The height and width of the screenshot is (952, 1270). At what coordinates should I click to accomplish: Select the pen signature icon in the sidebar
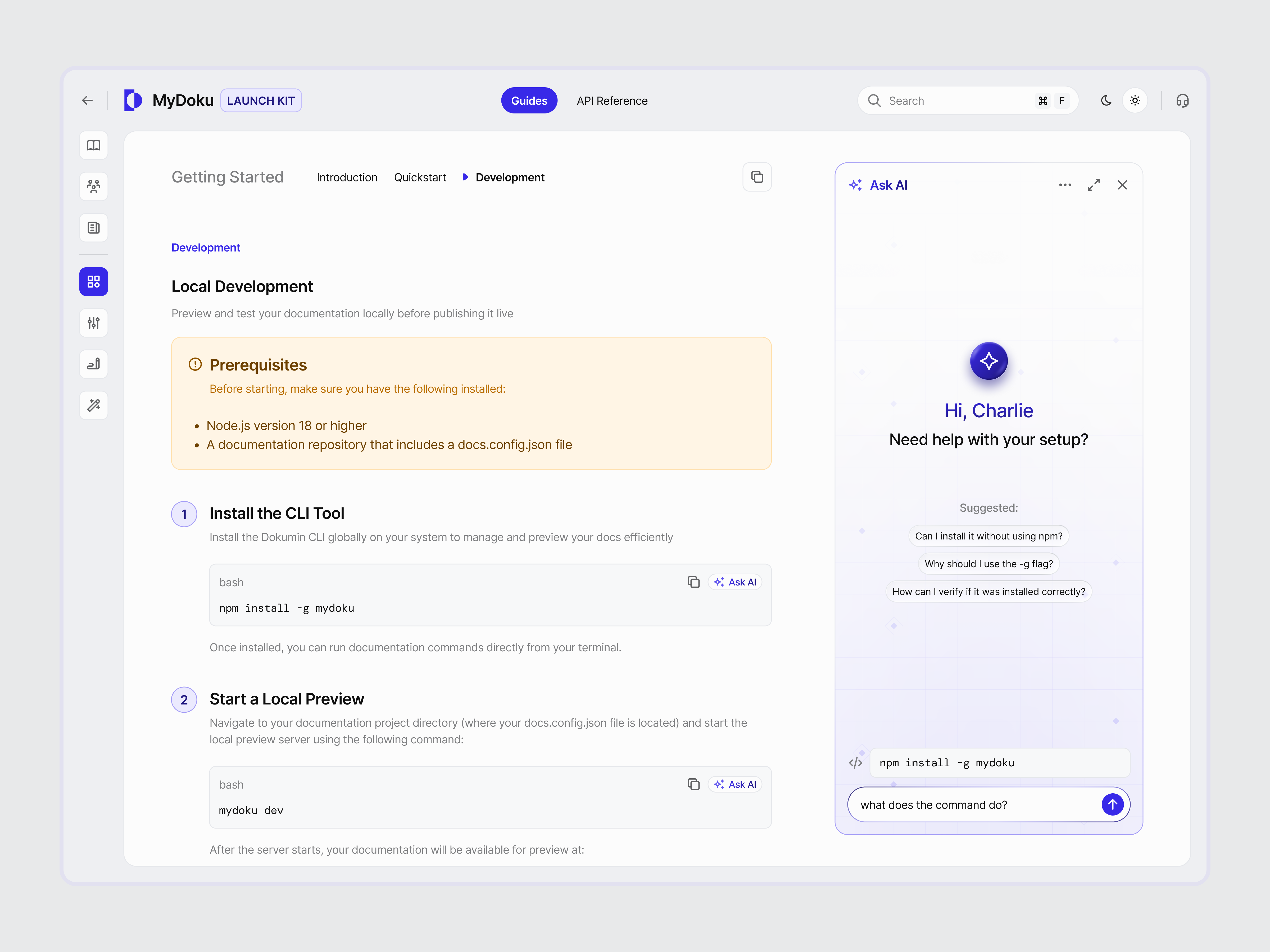[x=93, y=364]
